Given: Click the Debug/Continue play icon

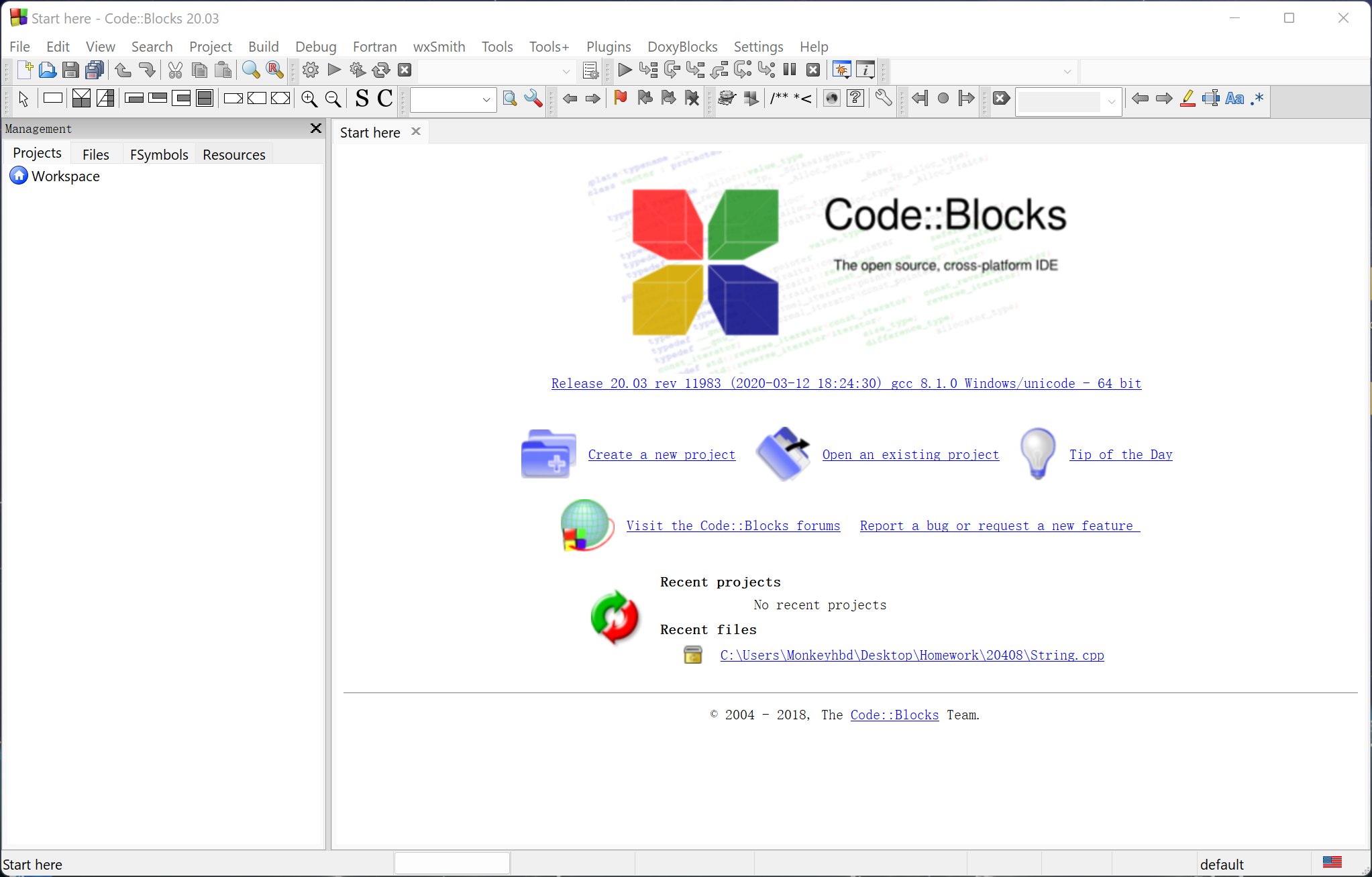Looking at the screenshot, I should 625,70.
